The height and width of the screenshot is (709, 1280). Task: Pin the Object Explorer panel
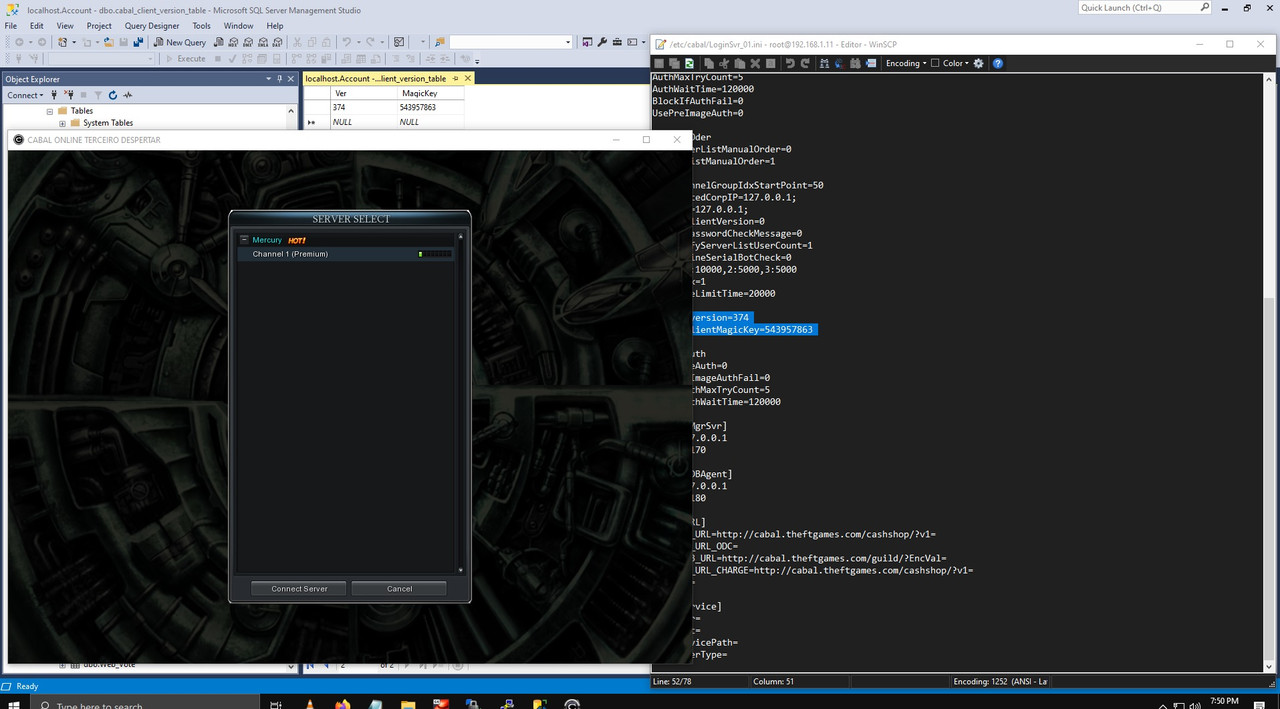click(x=279, y=78)
